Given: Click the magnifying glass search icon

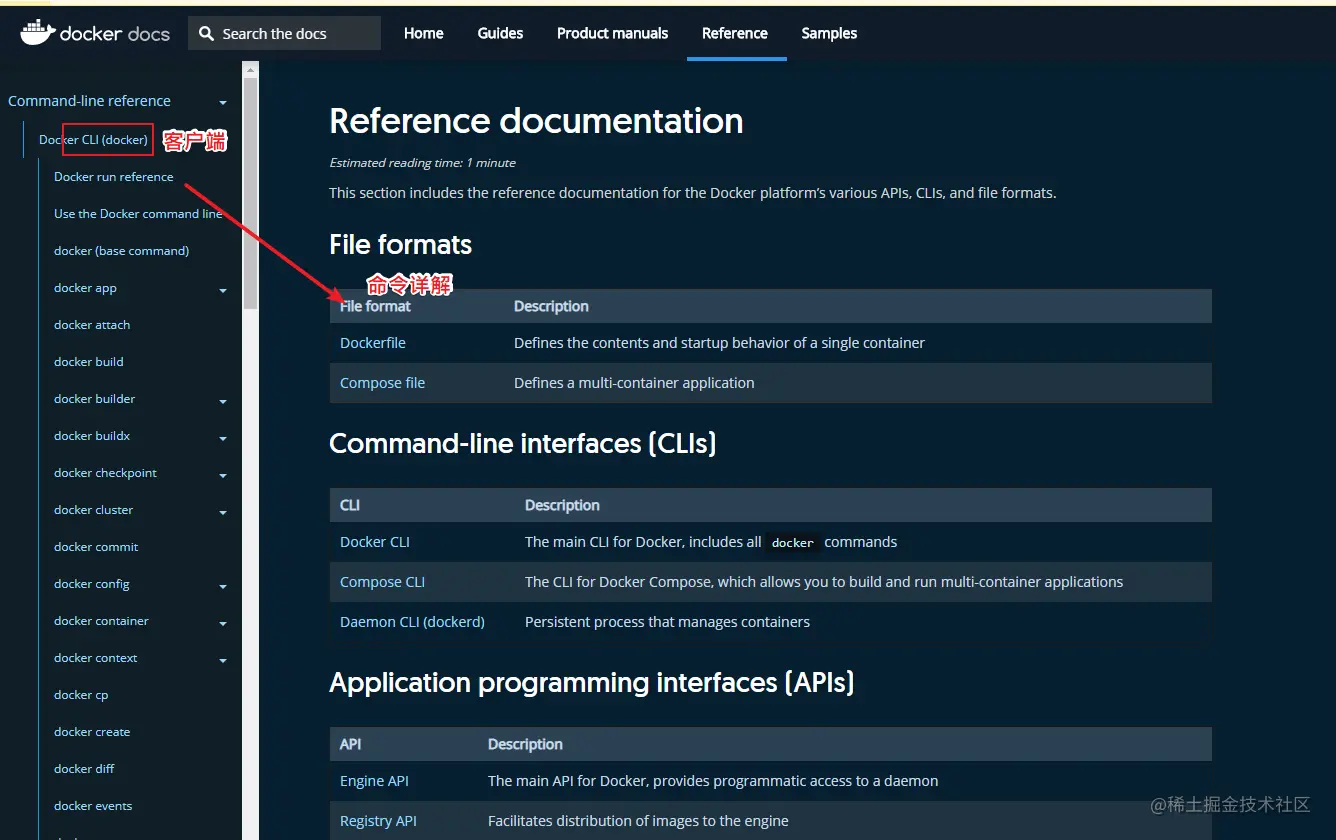Looking at the screenshot, I should coord(206,34).
